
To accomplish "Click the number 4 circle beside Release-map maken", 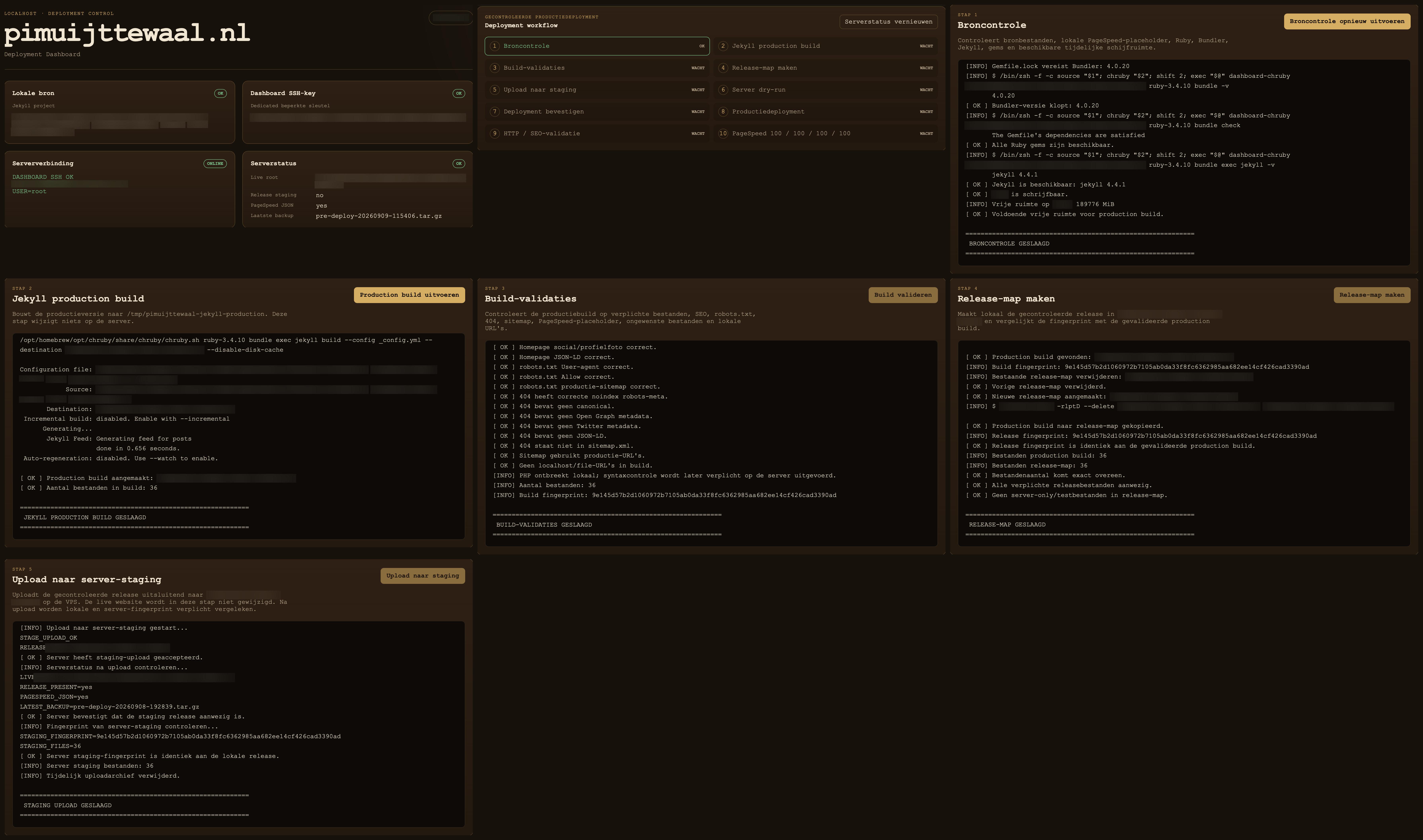I will pos(723,68).
